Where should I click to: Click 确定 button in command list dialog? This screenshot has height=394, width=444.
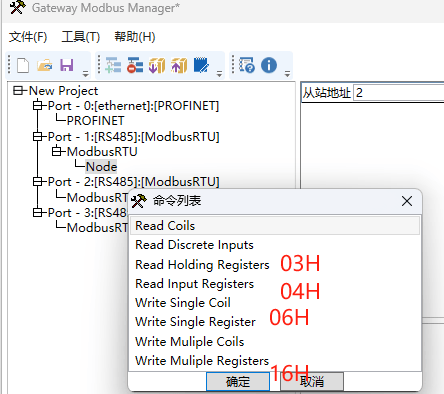(x=238, y=382)
